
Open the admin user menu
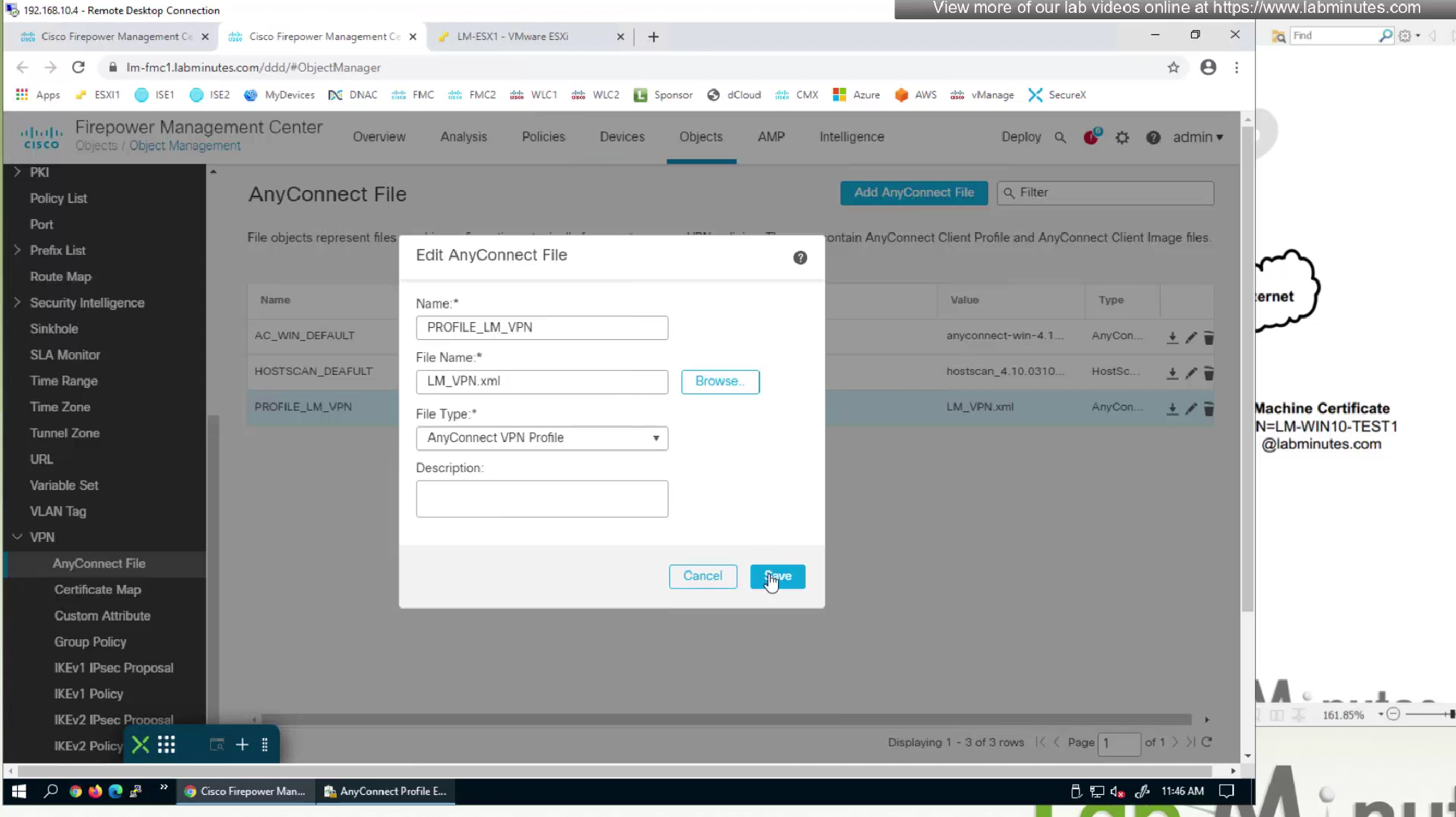[x=1197, y=137]
